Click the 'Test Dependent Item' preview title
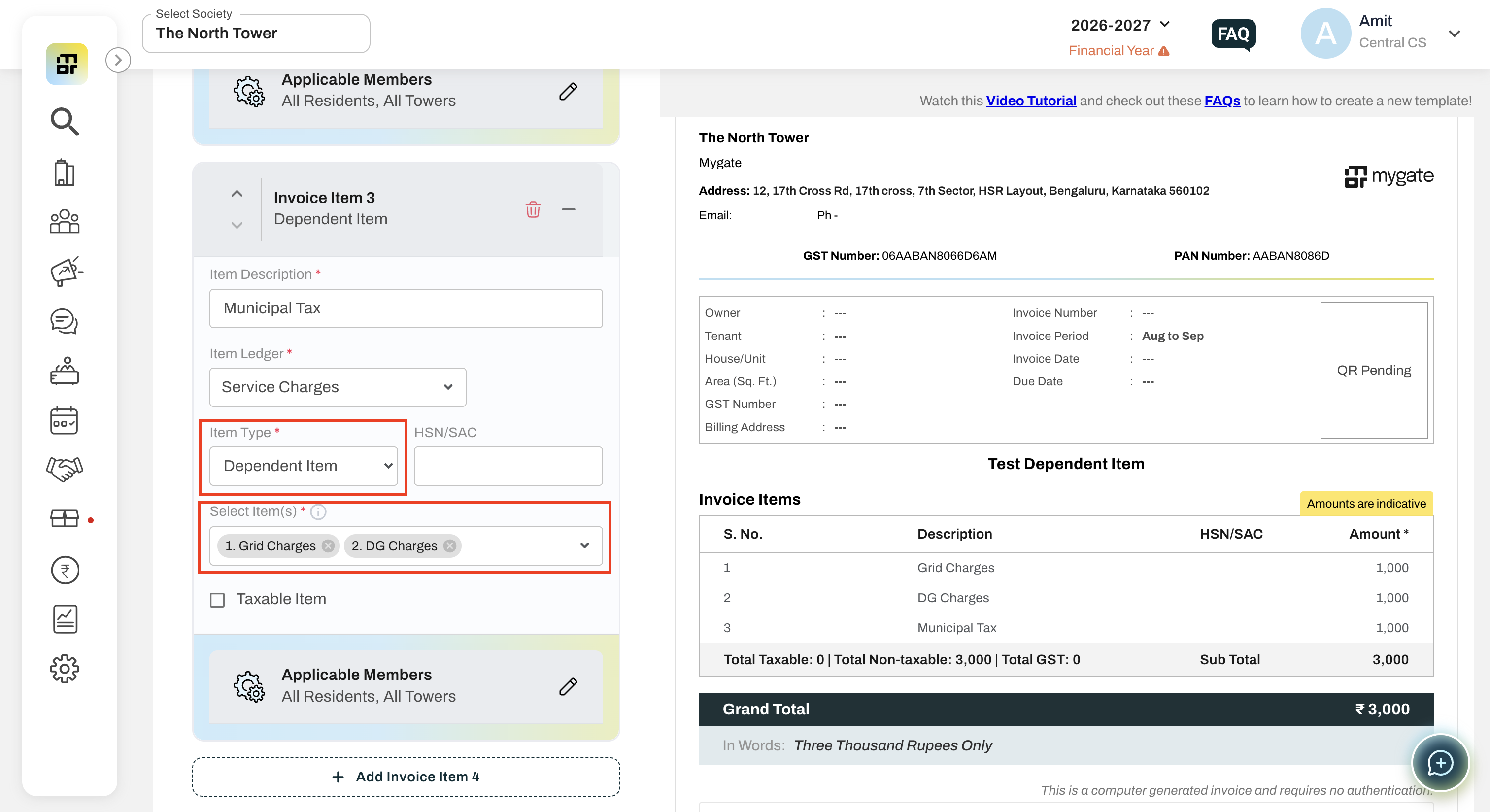The width and height of the screenshot is (1490, 812). 1065,464
